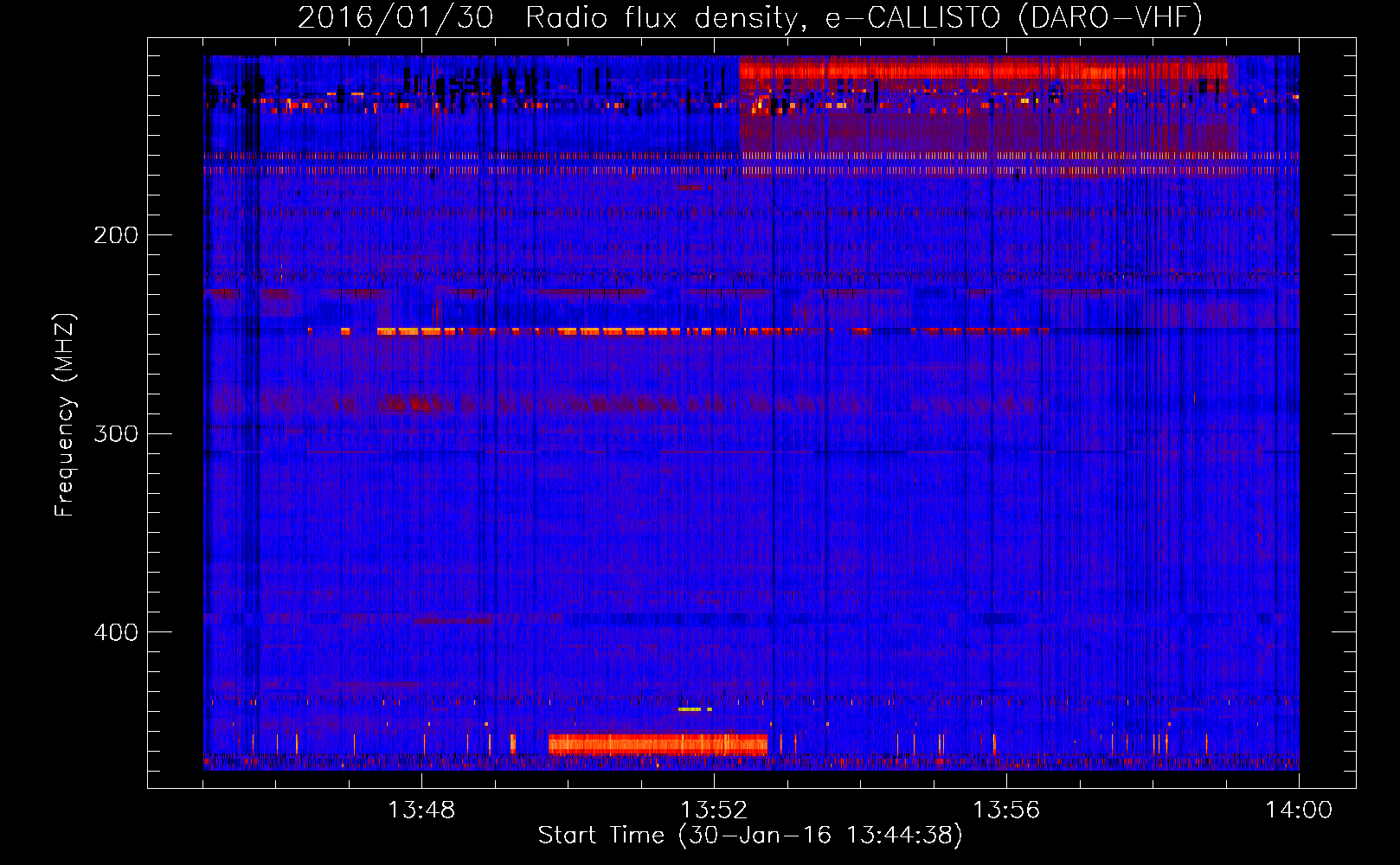1400x865 pixels.
Task: Click the 13:52 time tick label
Action: click(x=714, y=811)
